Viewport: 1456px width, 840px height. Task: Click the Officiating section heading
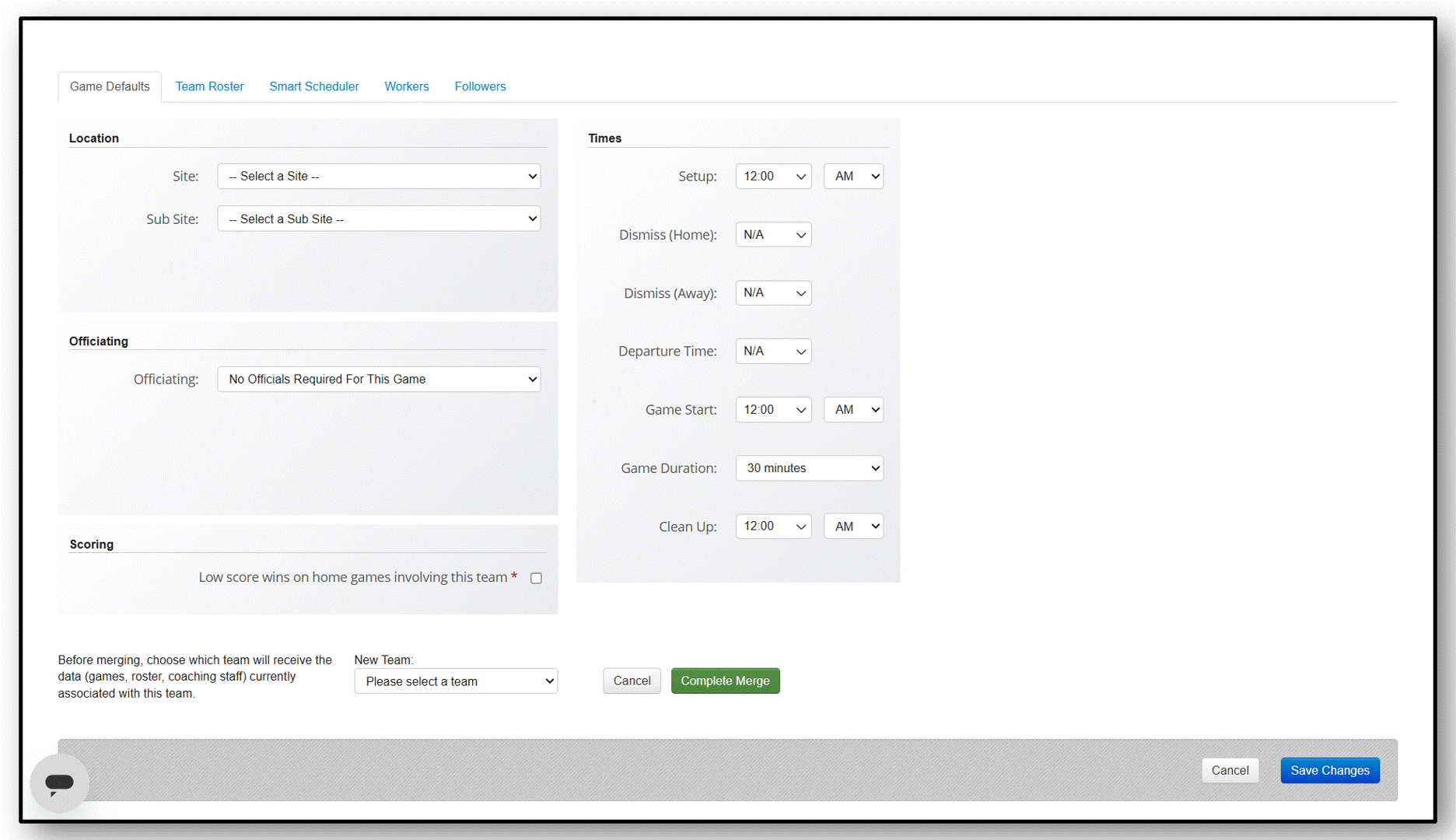(99, 341)
